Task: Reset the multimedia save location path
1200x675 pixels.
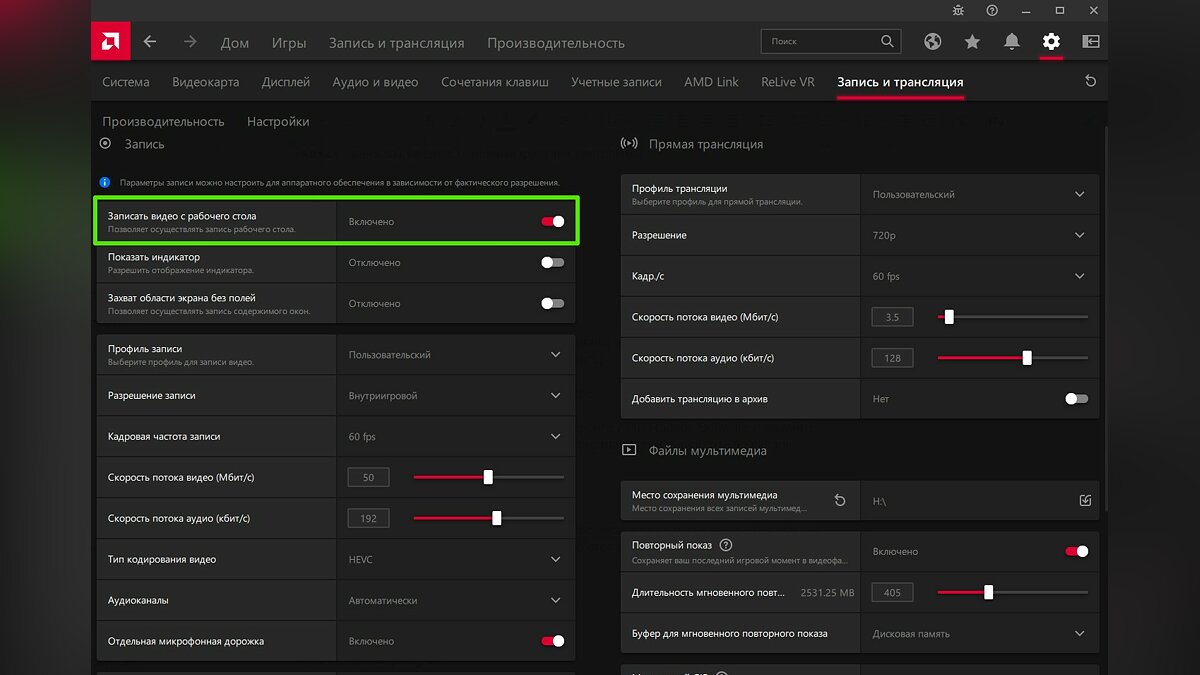Action: [840, 500]
